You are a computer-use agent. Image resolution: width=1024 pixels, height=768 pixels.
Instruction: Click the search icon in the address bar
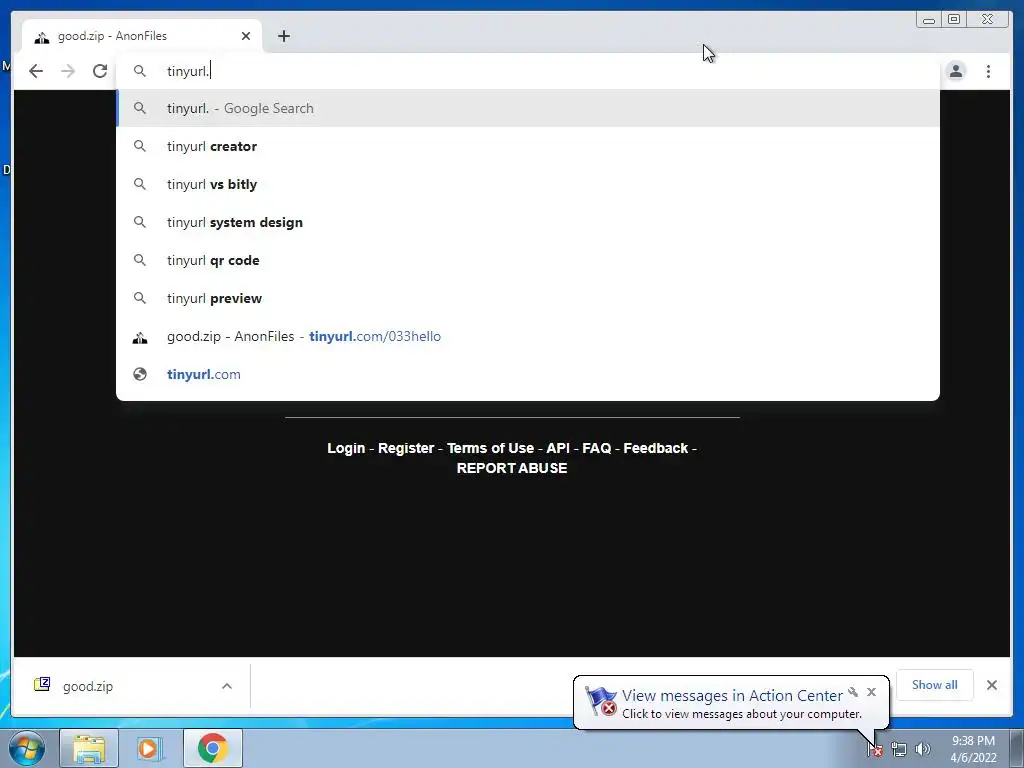click(140, 71)
